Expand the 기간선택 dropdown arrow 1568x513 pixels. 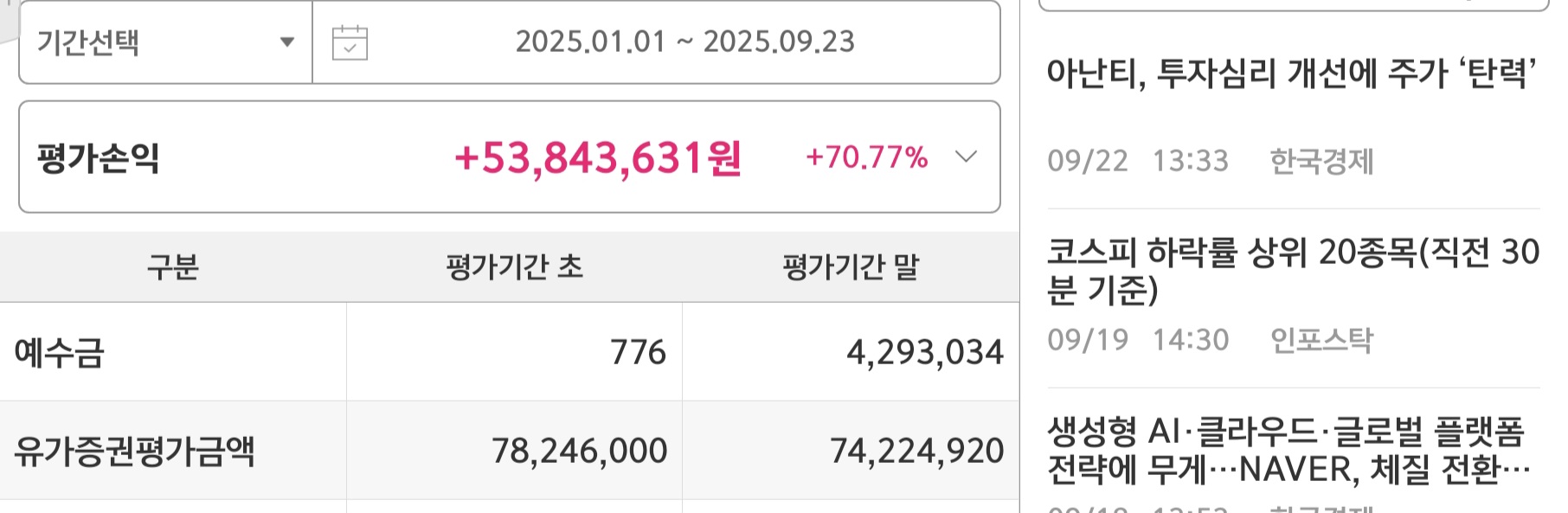287,42
